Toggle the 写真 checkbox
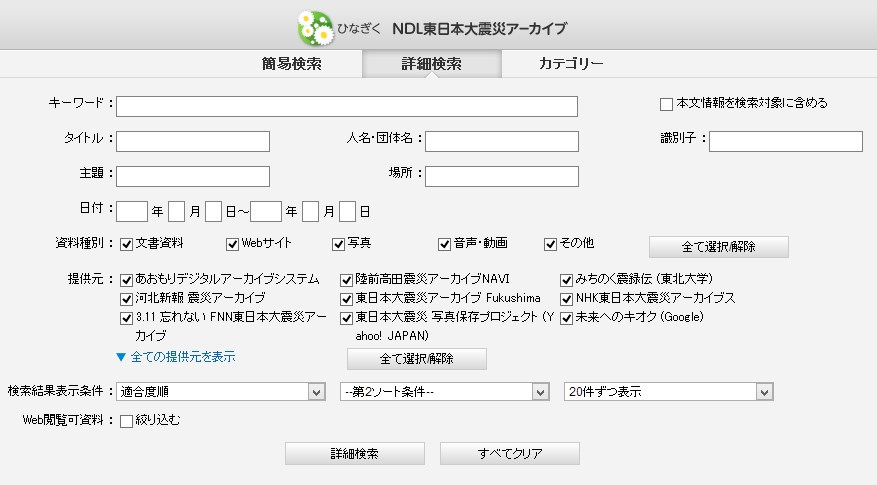877x485 pixels. 338,244
